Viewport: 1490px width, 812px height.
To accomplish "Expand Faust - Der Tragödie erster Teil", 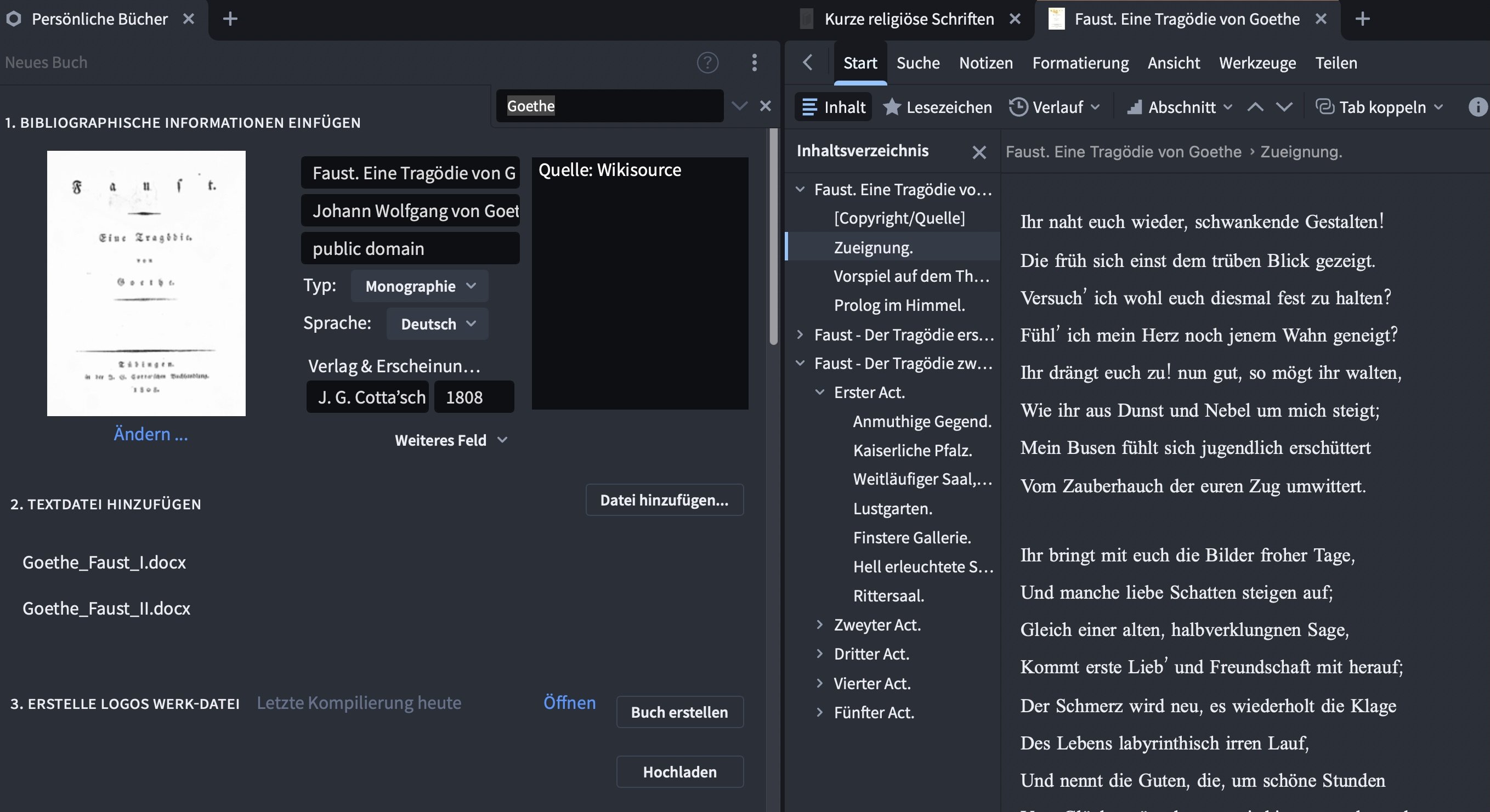I will click(800, 334).
